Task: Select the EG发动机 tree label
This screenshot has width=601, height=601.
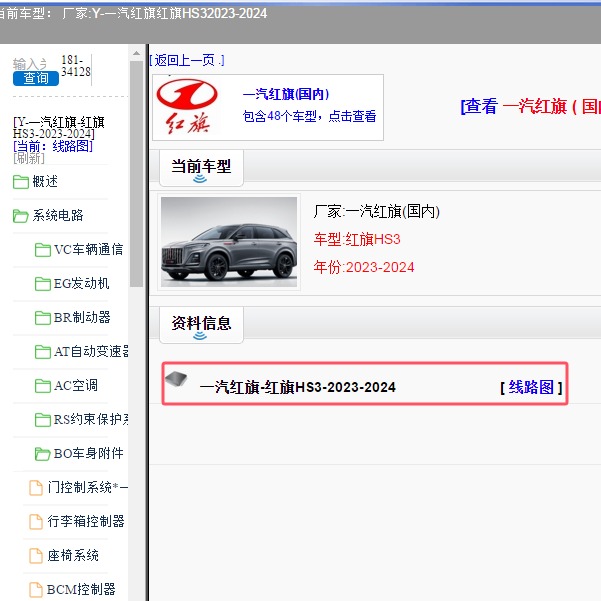Action: coord(81,284)
